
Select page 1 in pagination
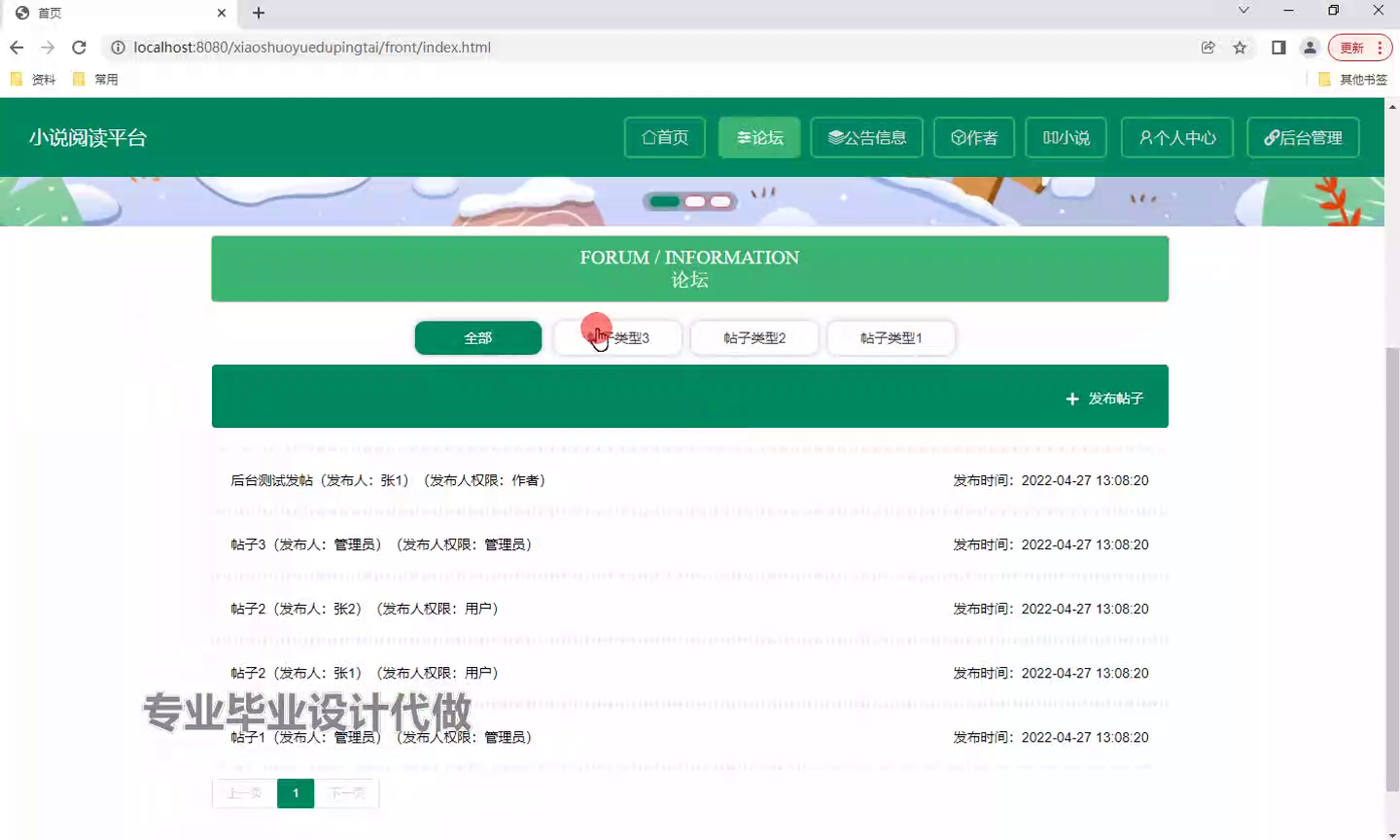coord(296,793)
